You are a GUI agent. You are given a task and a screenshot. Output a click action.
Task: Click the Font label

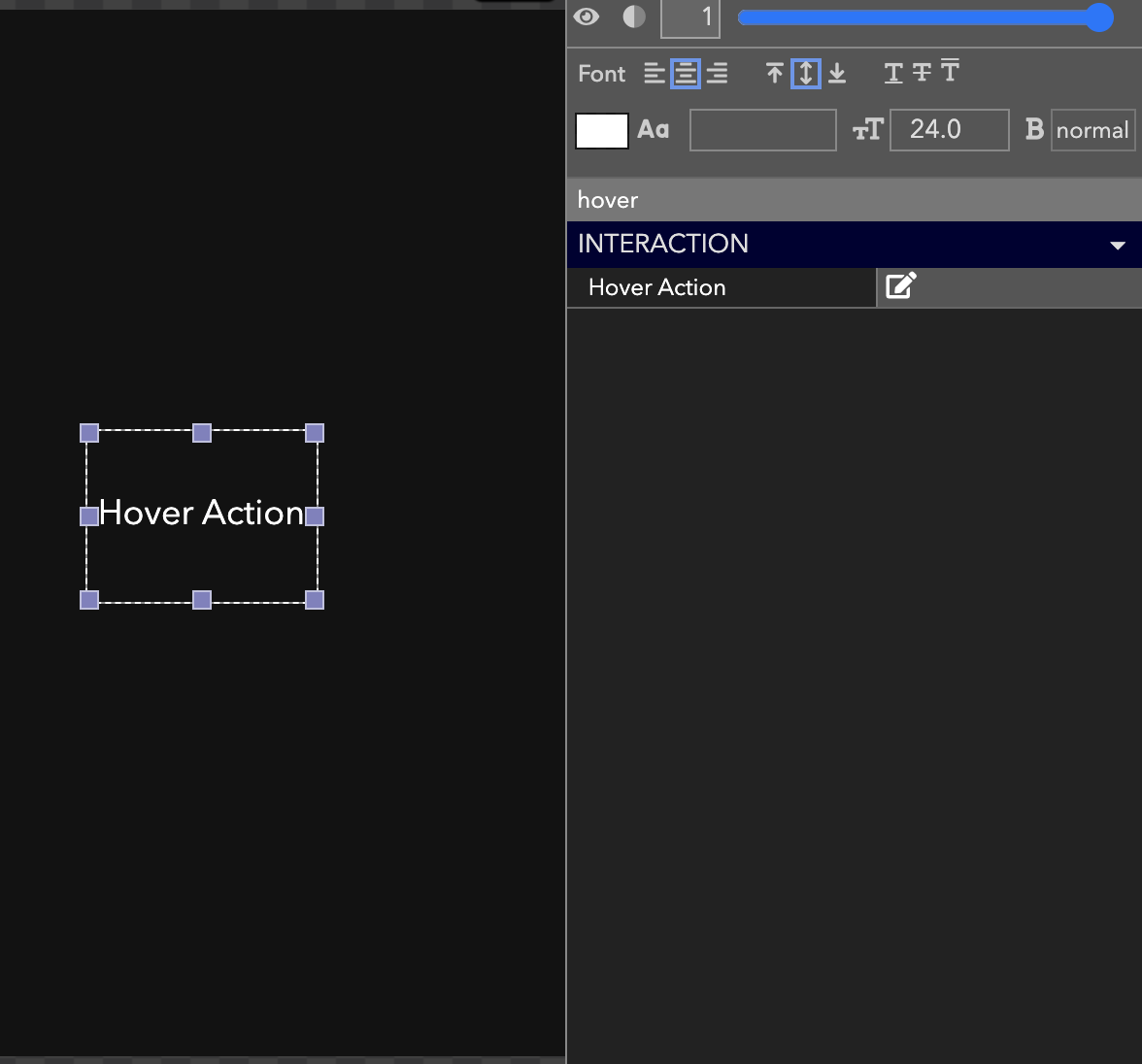[x=602, y=74]
